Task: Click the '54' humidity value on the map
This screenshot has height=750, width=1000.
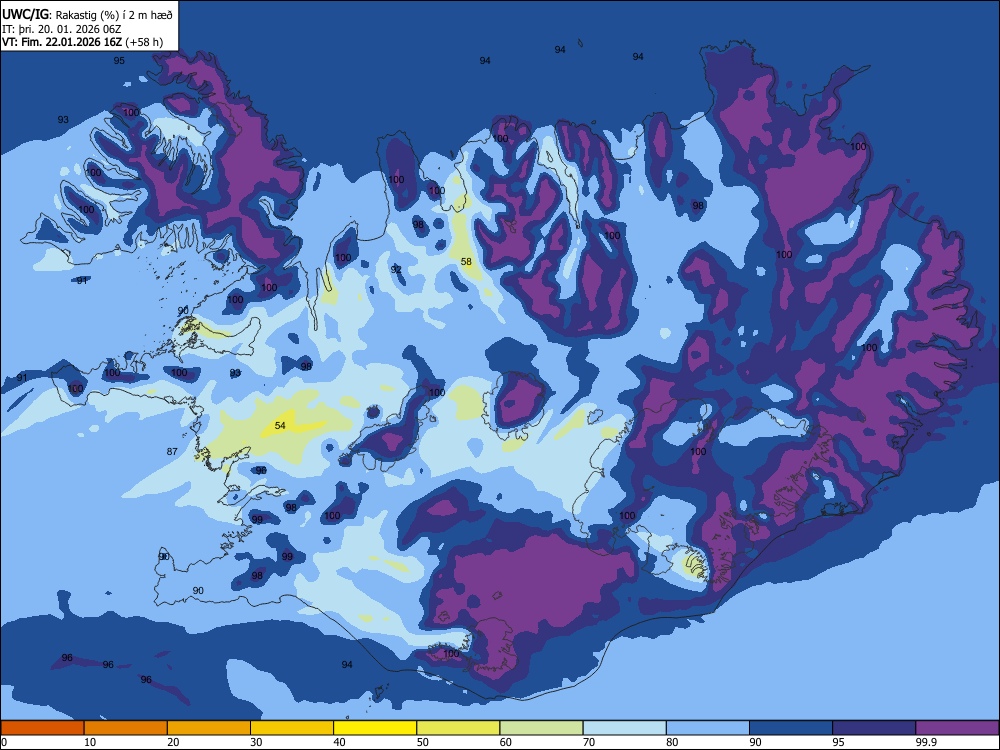Action: (x=280, y=425)
